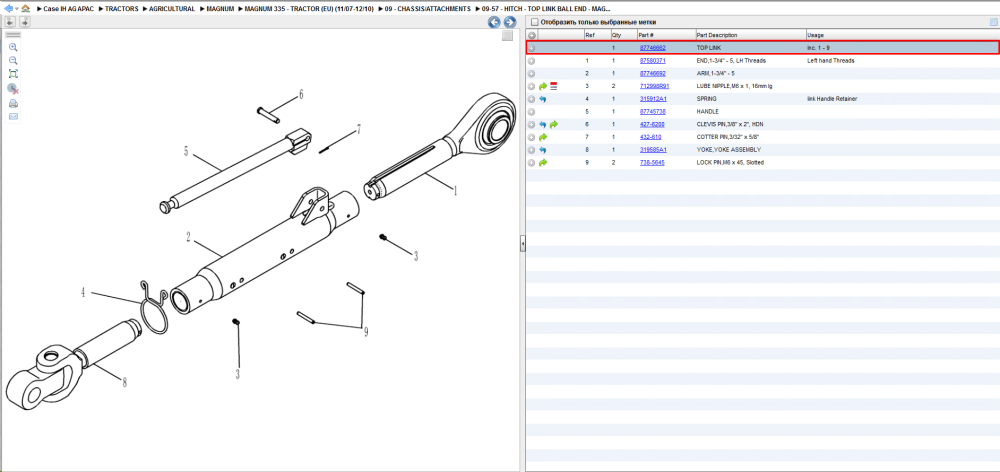1000x472 pixels.
Task: Go to TRACTORS breadcrumb level
Action: click(122, 9)
